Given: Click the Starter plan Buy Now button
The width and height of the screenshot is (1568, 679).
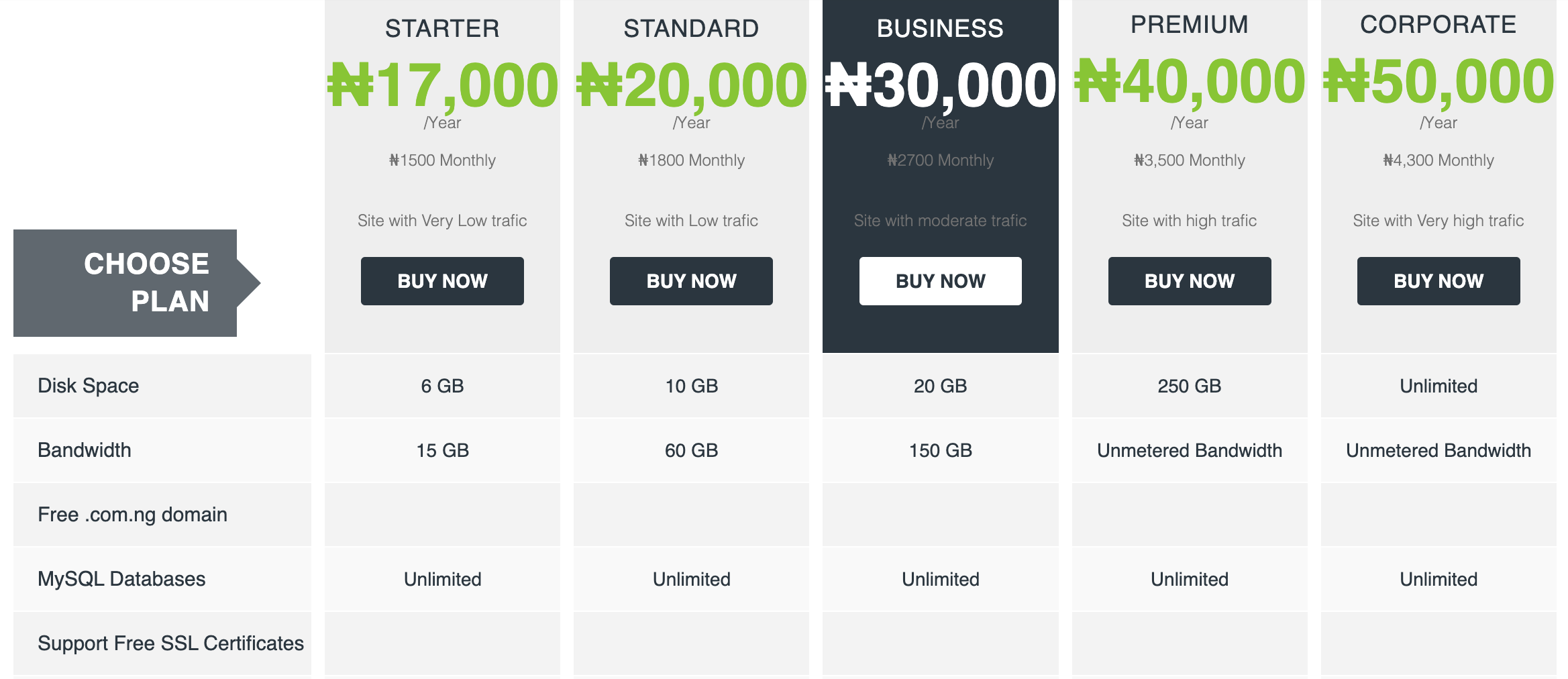Looking at the screenshot, I should (442, 281).
